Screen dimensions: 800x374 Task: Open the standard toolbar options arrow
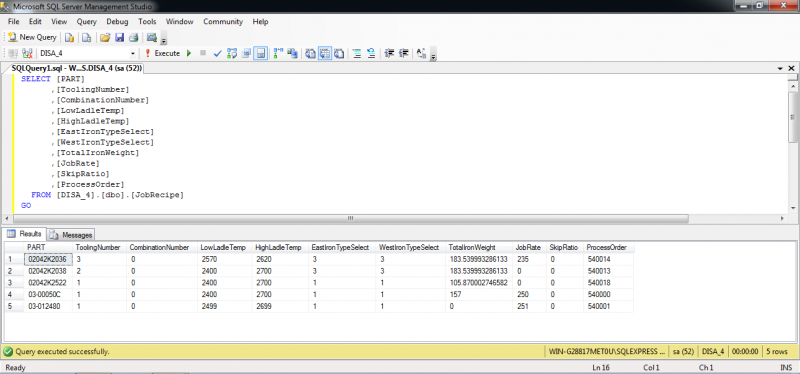(164, 39)
